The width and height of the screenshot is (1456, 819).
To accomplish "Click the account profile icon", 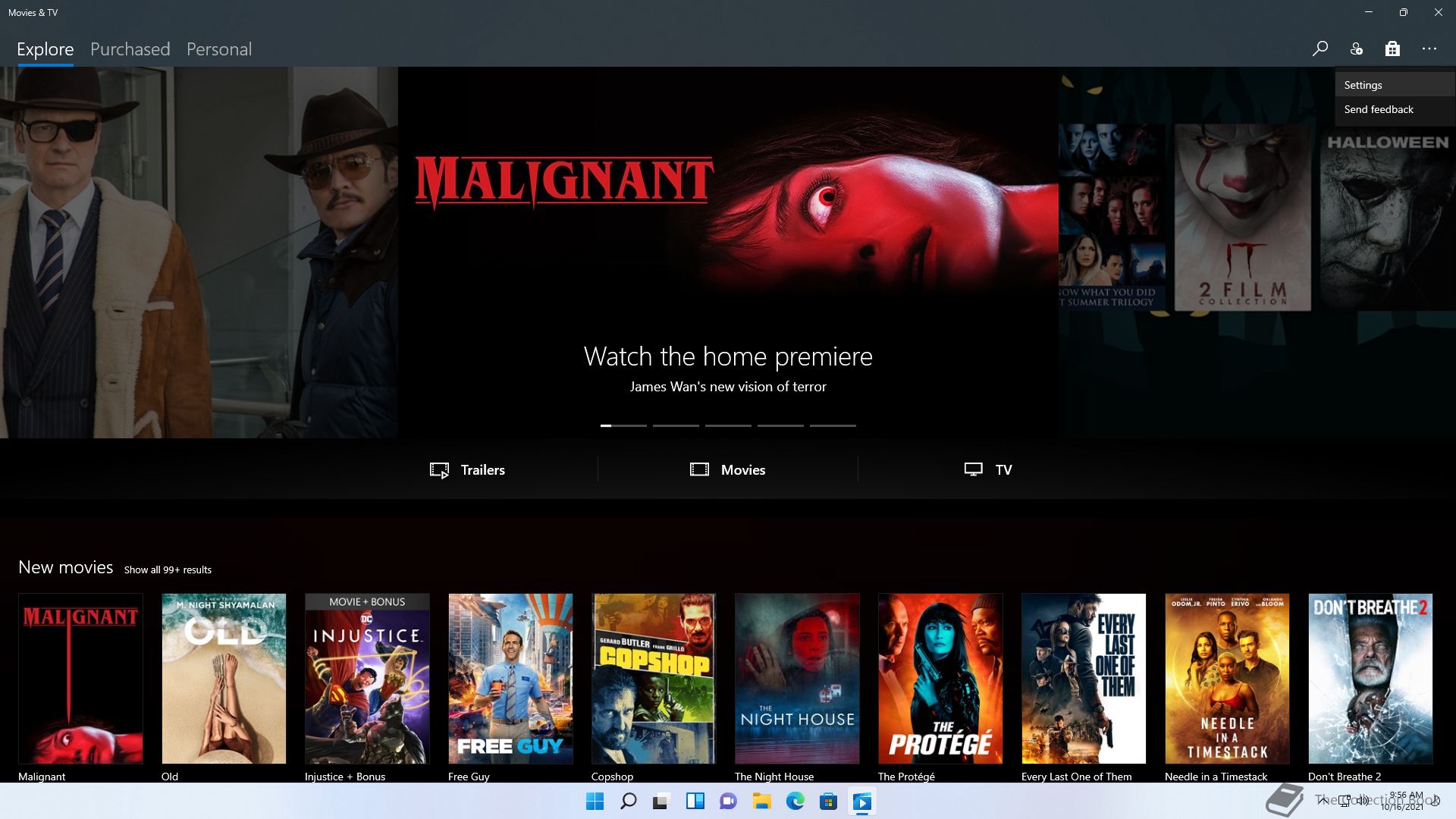I will click(x=1357, y=49).
